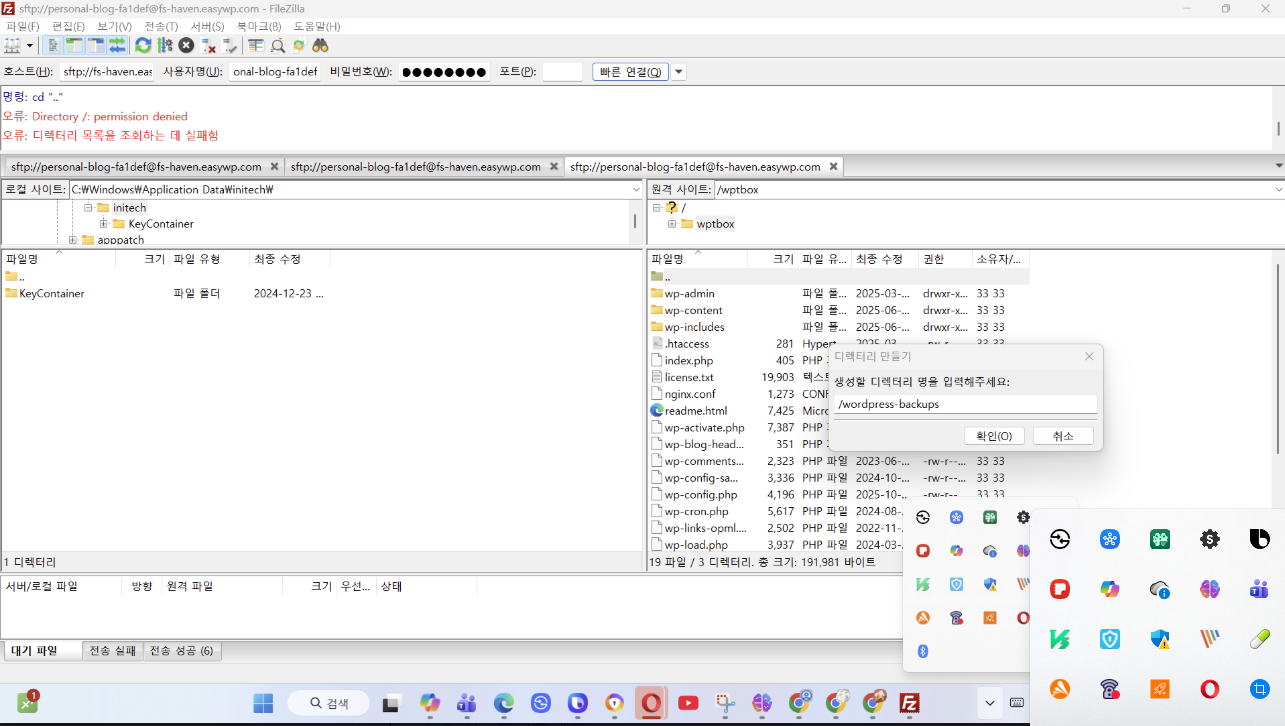The image size is (1285, 726).
Task: Close the 디렉터리 만들기 dialog with X
Action: coord(1089,356)
